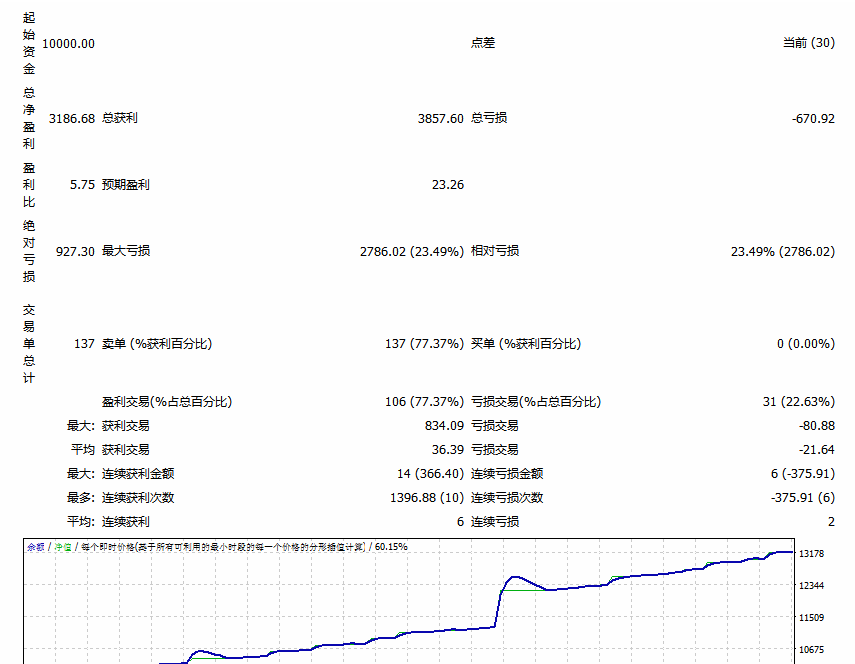Click the 点差 spread label
Image resolution: width=855 pixels, height=664 pixels.
[483, 43]
